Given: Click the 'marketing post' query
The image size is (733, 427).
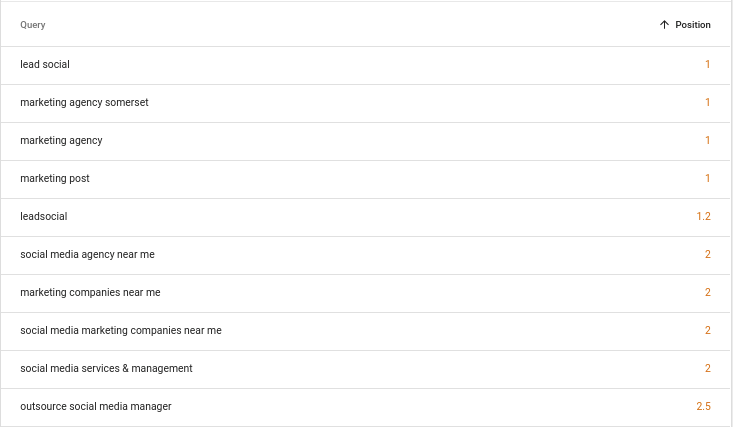Looking at the screenshot, I should tap(55, 178).
